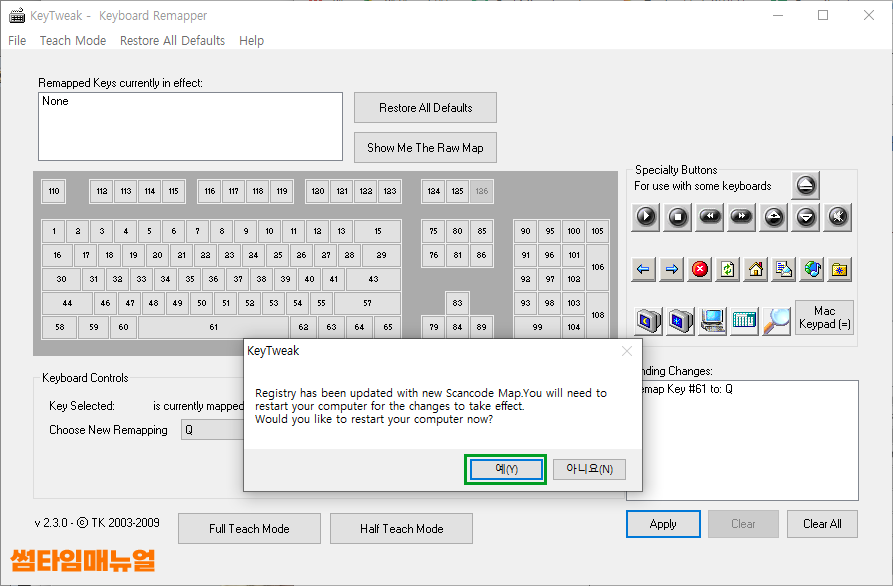Select keyboard key 57
Viewport: 893px width, 586px height.
pos(367,303)
